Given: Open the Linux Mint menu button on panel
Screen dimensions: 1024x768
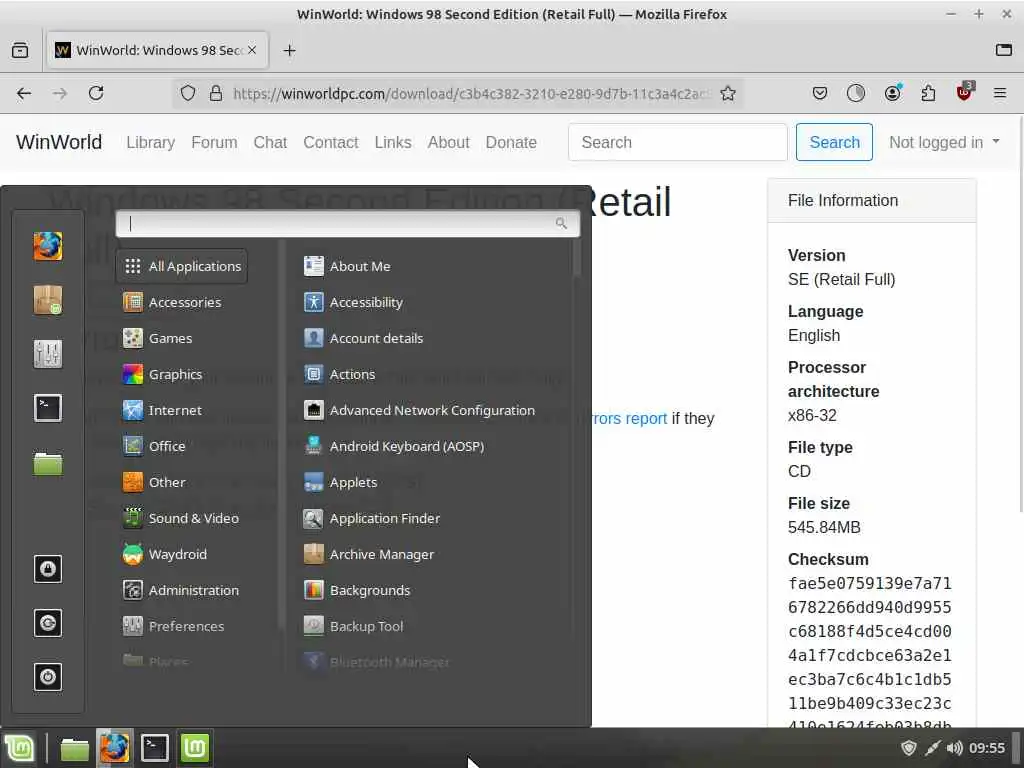Looking at the screenshot, I should [19, 748].
